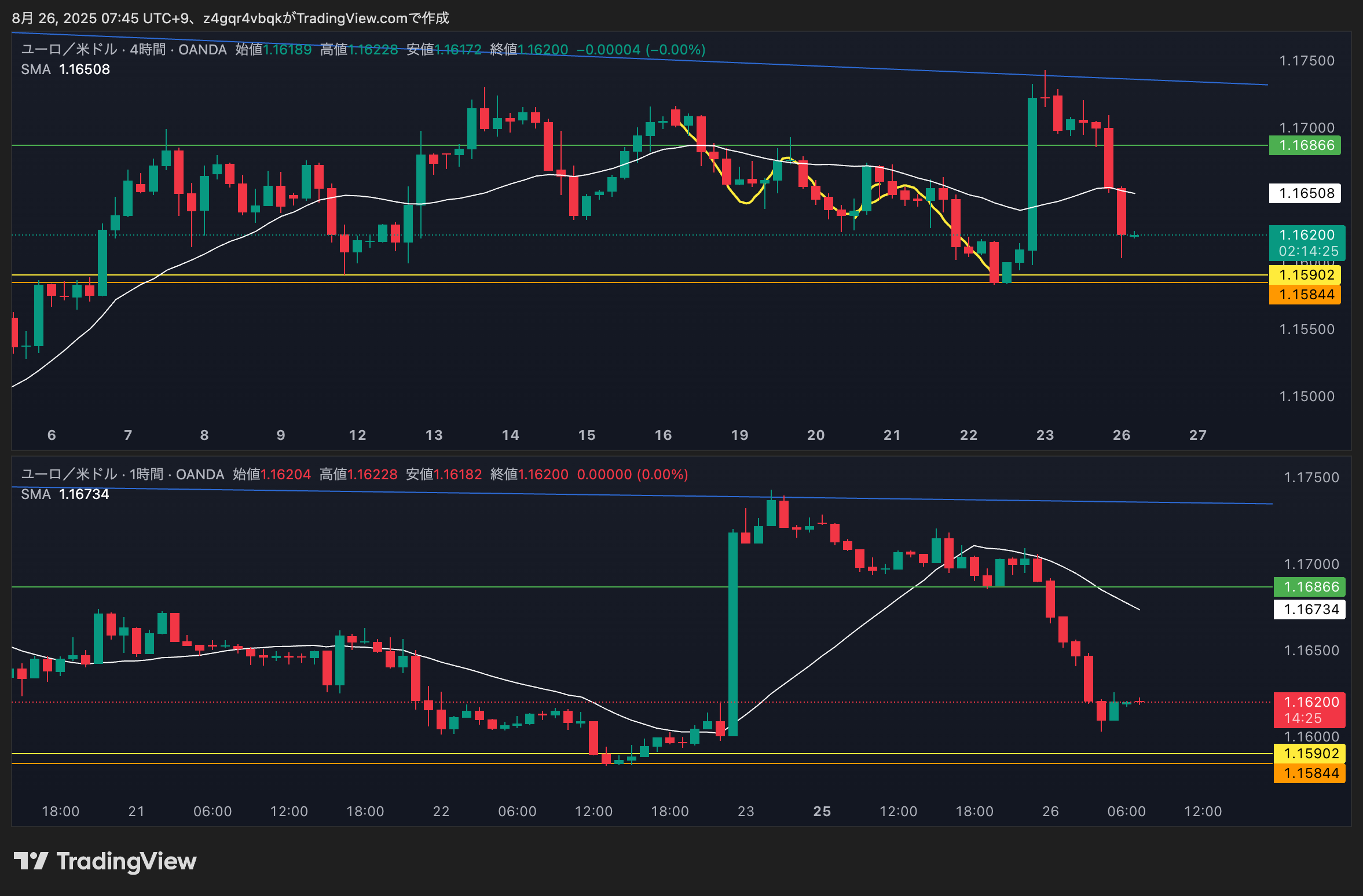Click the green 1.16866 price label on the 4-hour chart

pyautogui.click(x=1304, y=145)
